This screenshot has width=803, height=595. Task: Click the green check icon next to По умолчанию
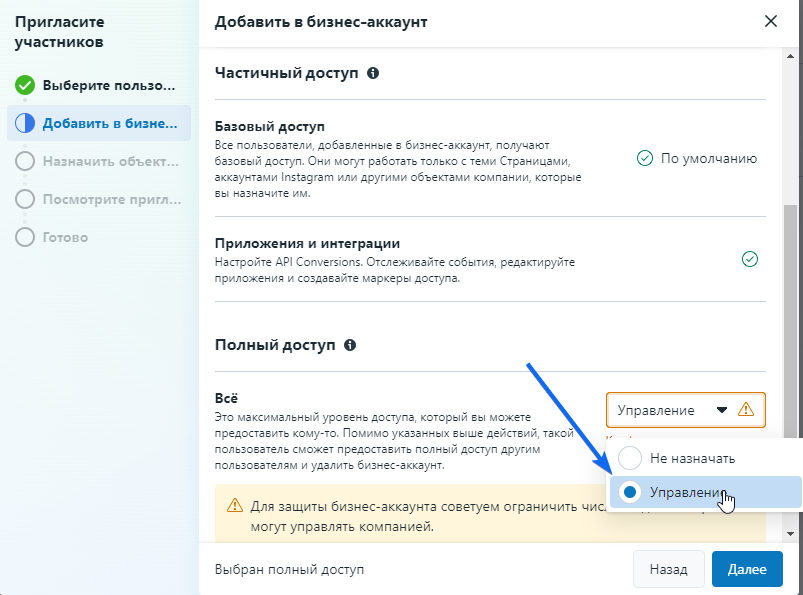coord(645,158)
